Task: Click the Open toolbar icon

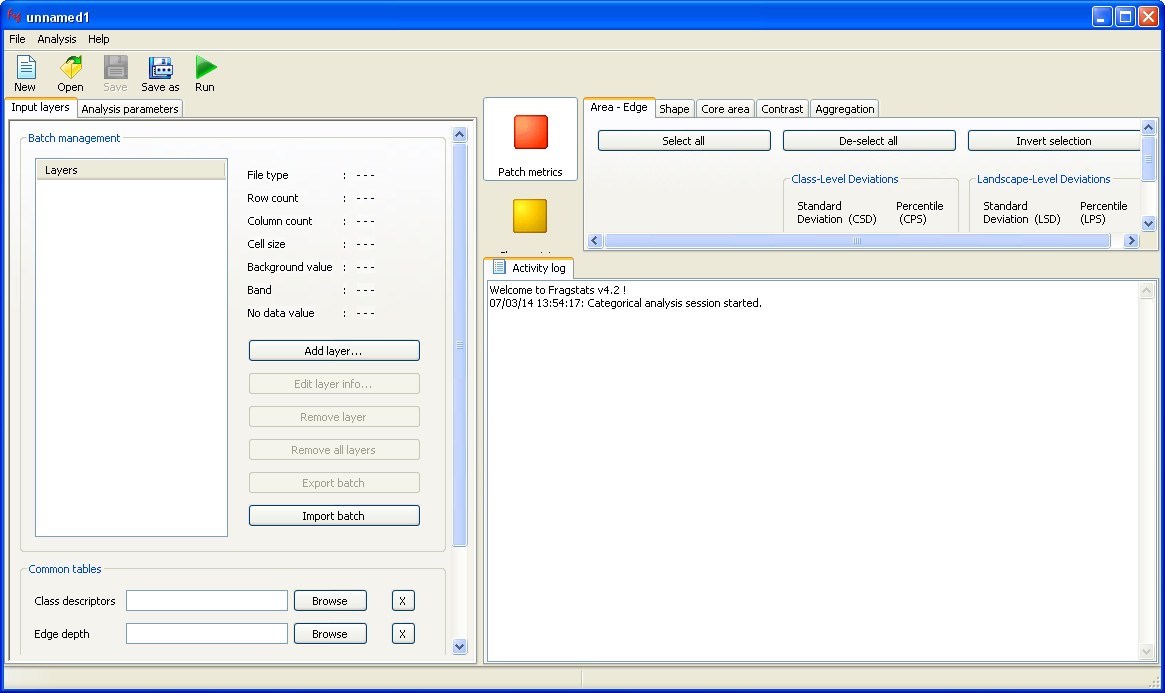Action: [x=71, y=68]
